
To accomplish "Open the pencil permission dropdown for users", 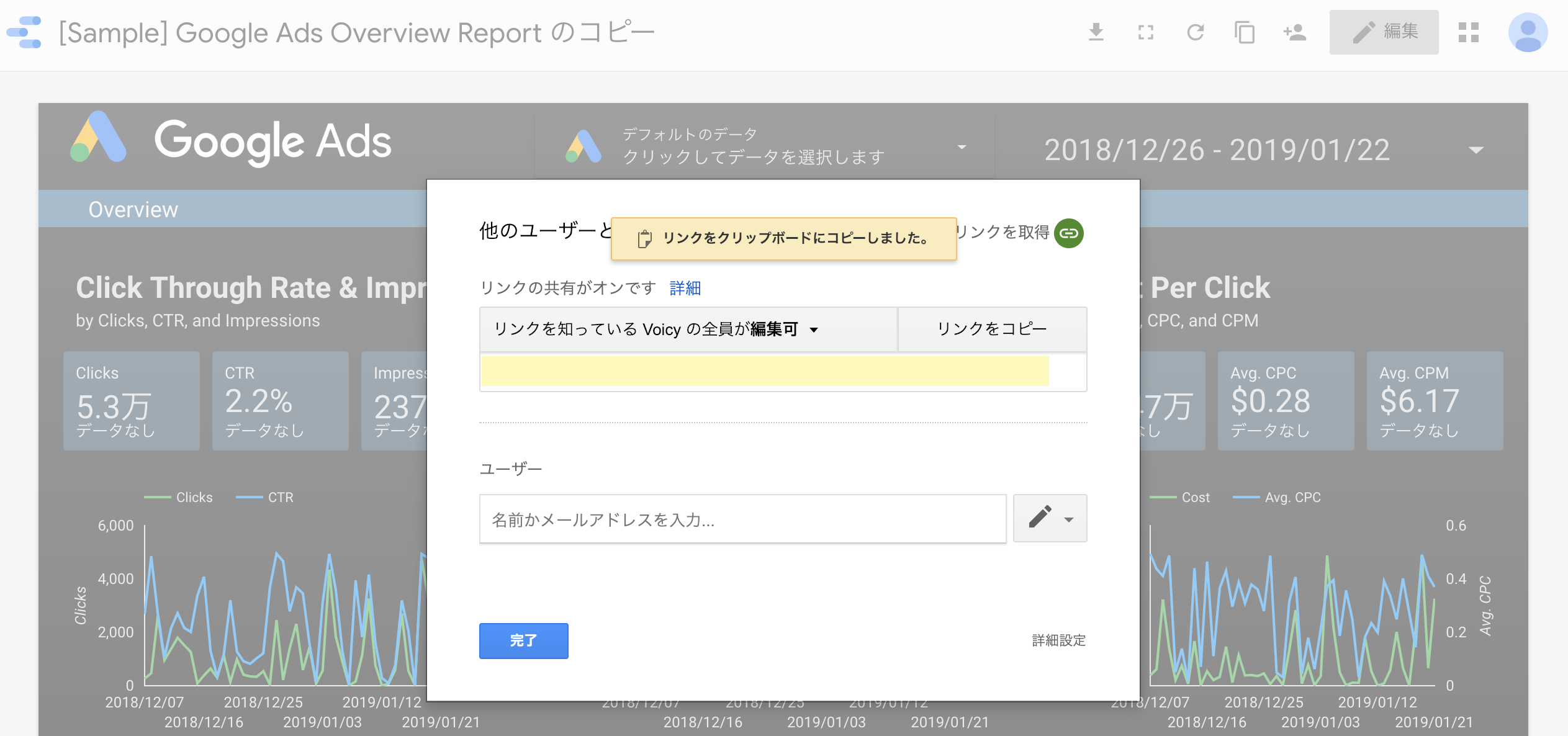I will (x=1050, y=518).
